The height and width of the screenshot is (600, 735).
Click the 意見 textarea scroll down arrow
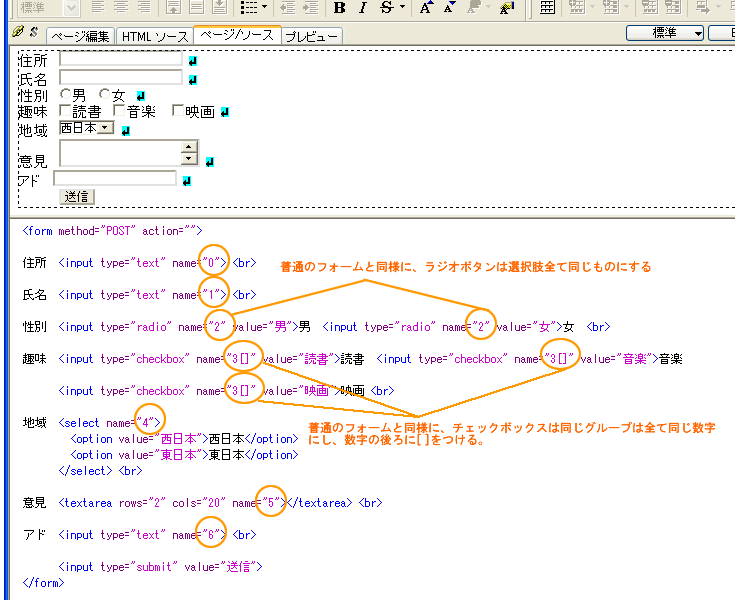pyautogui.click(x=189, y=158)
